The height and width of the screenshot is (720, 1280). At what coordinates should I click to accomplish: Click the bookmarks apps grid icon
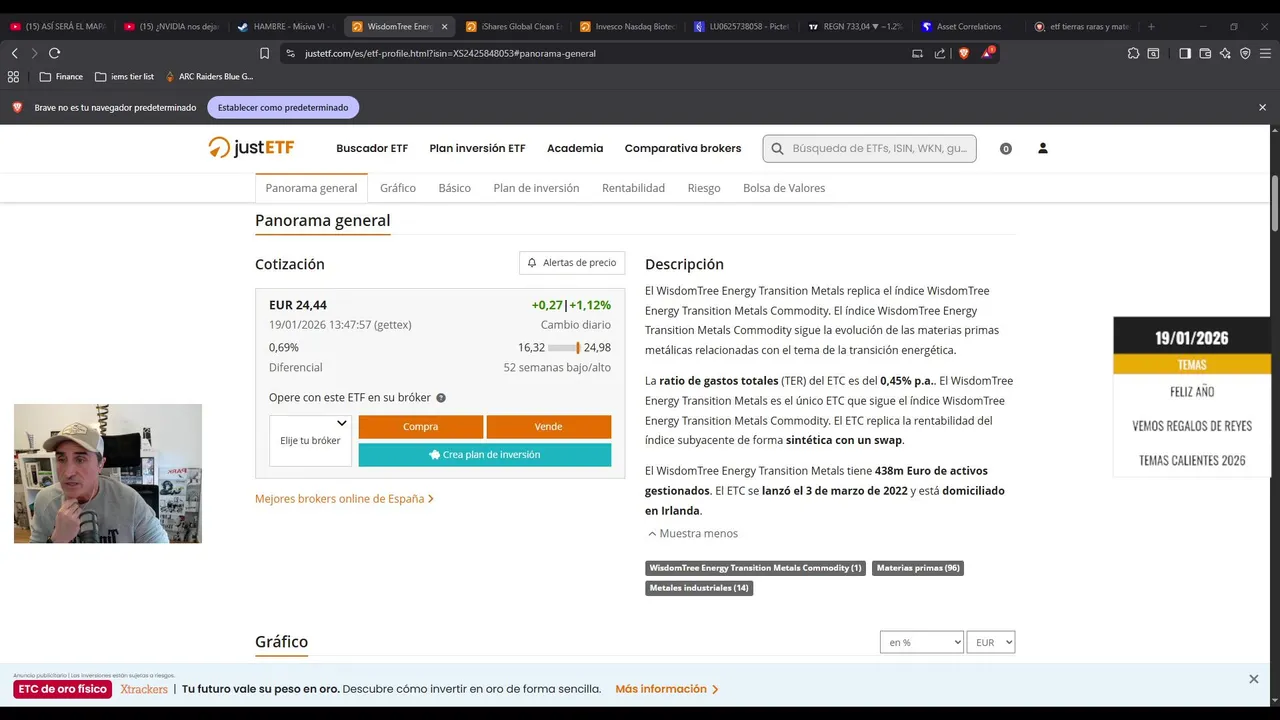pyautogui.click(x=13, y=76)
